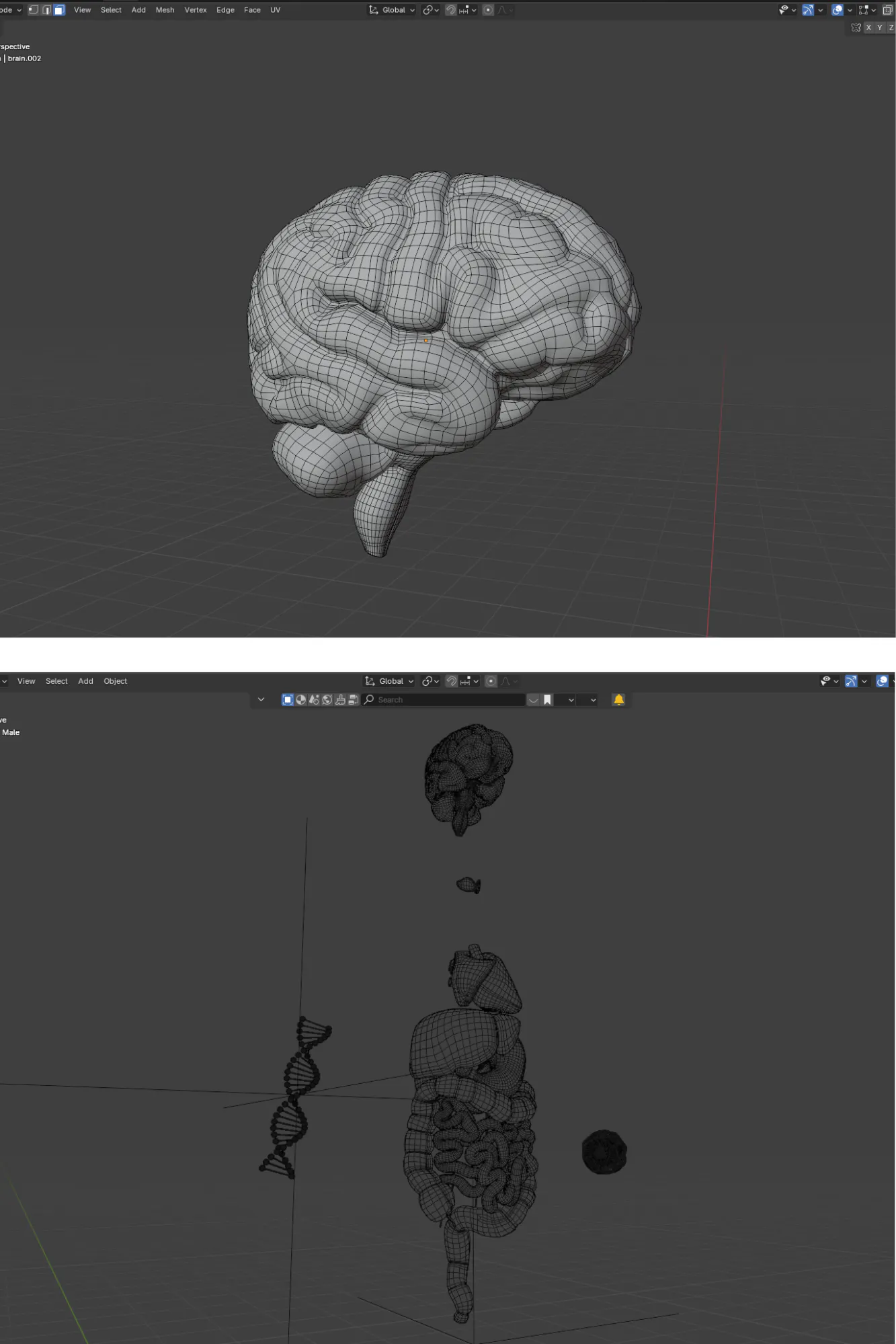This screenshot has height=1344, width=896.
Task: Open pivot point dropdown in bottom viewport
Action: click(x=430, y=681)
